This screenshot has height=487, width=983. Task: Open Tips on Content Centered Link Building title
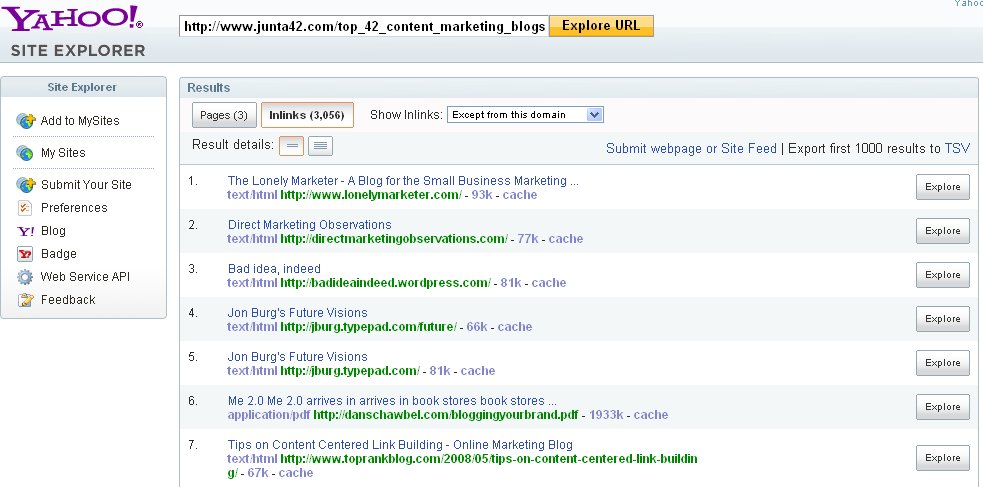point(400,445)
